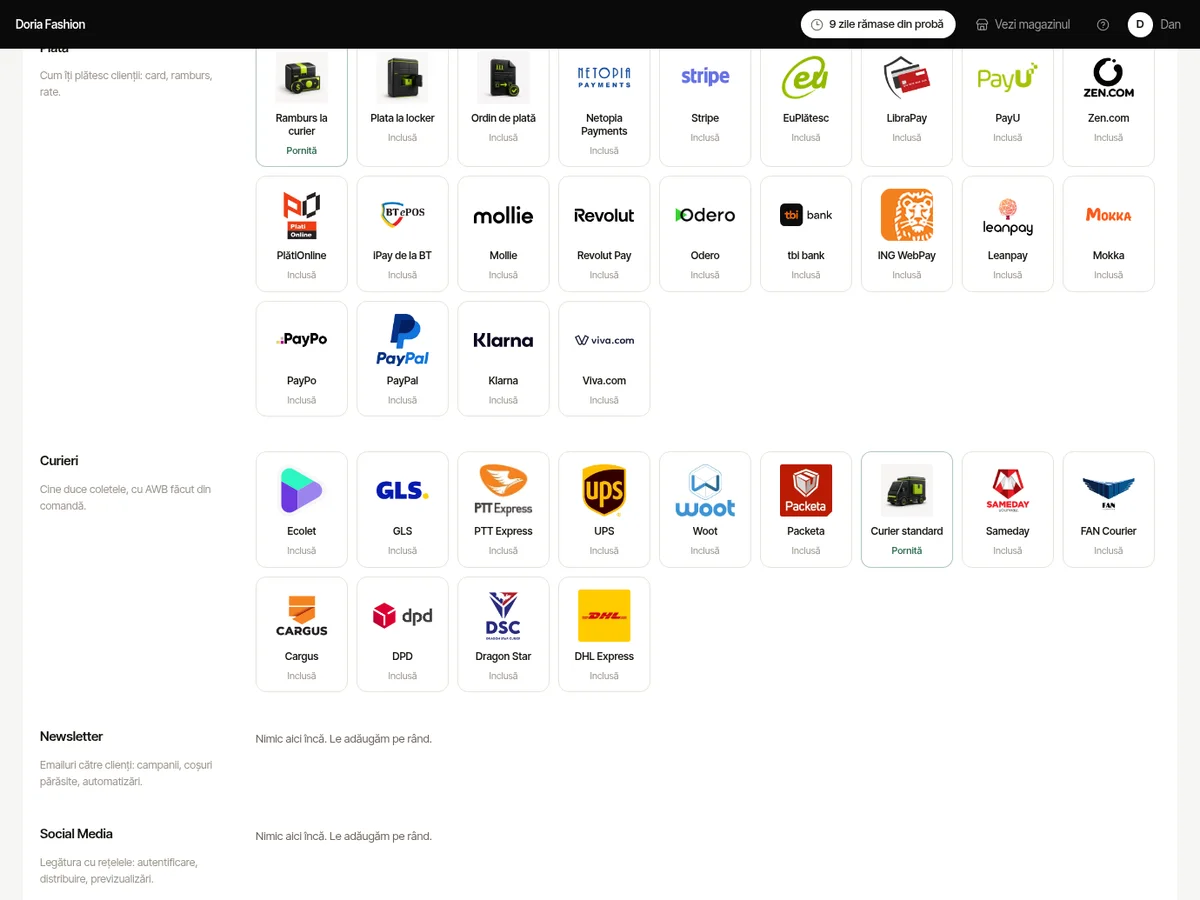Open the PayU payment card
The width and height of the screenshot is (1200, 900).
click(x=1008, y=108)
